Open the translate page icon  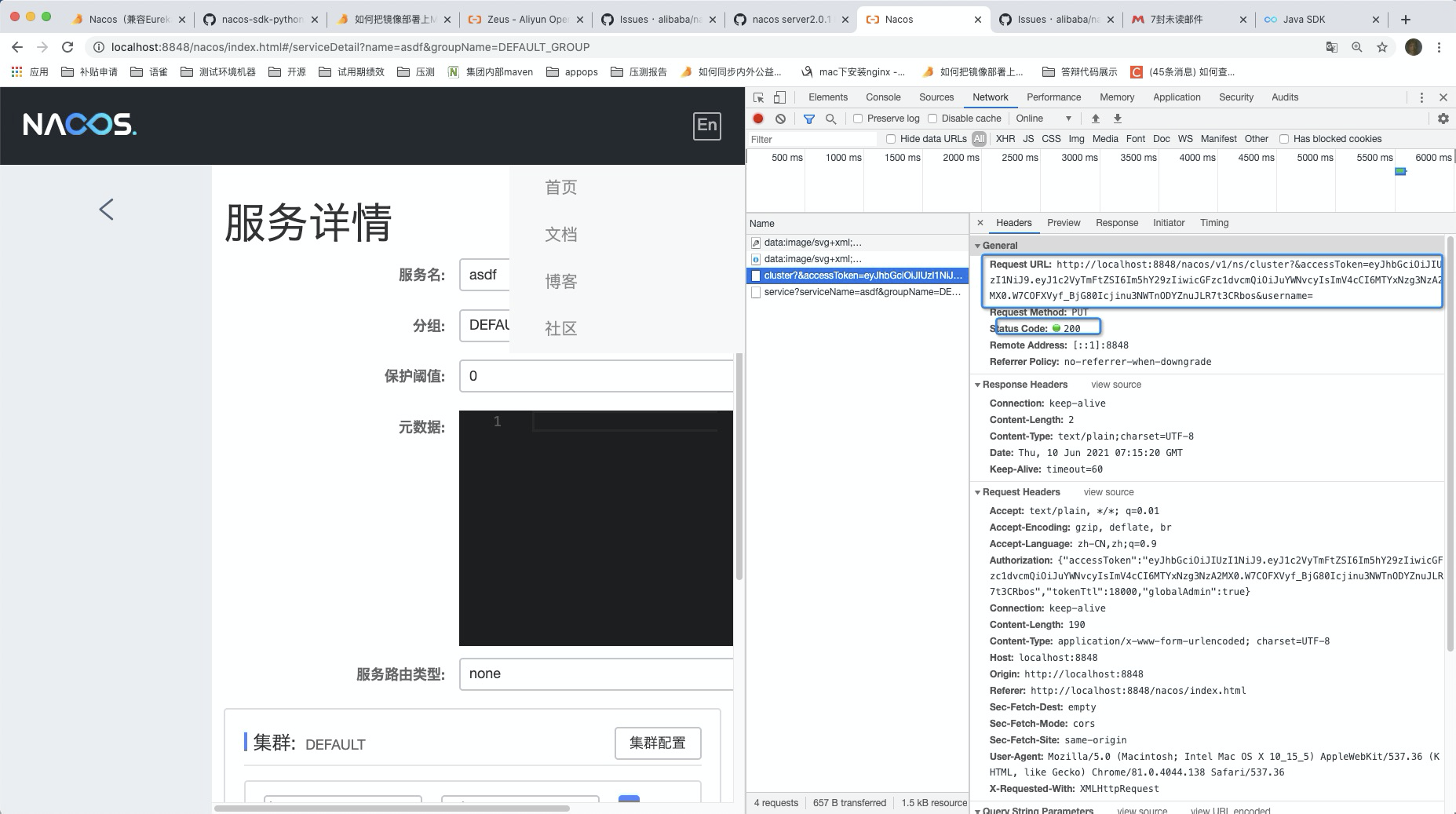[1331, 47]
